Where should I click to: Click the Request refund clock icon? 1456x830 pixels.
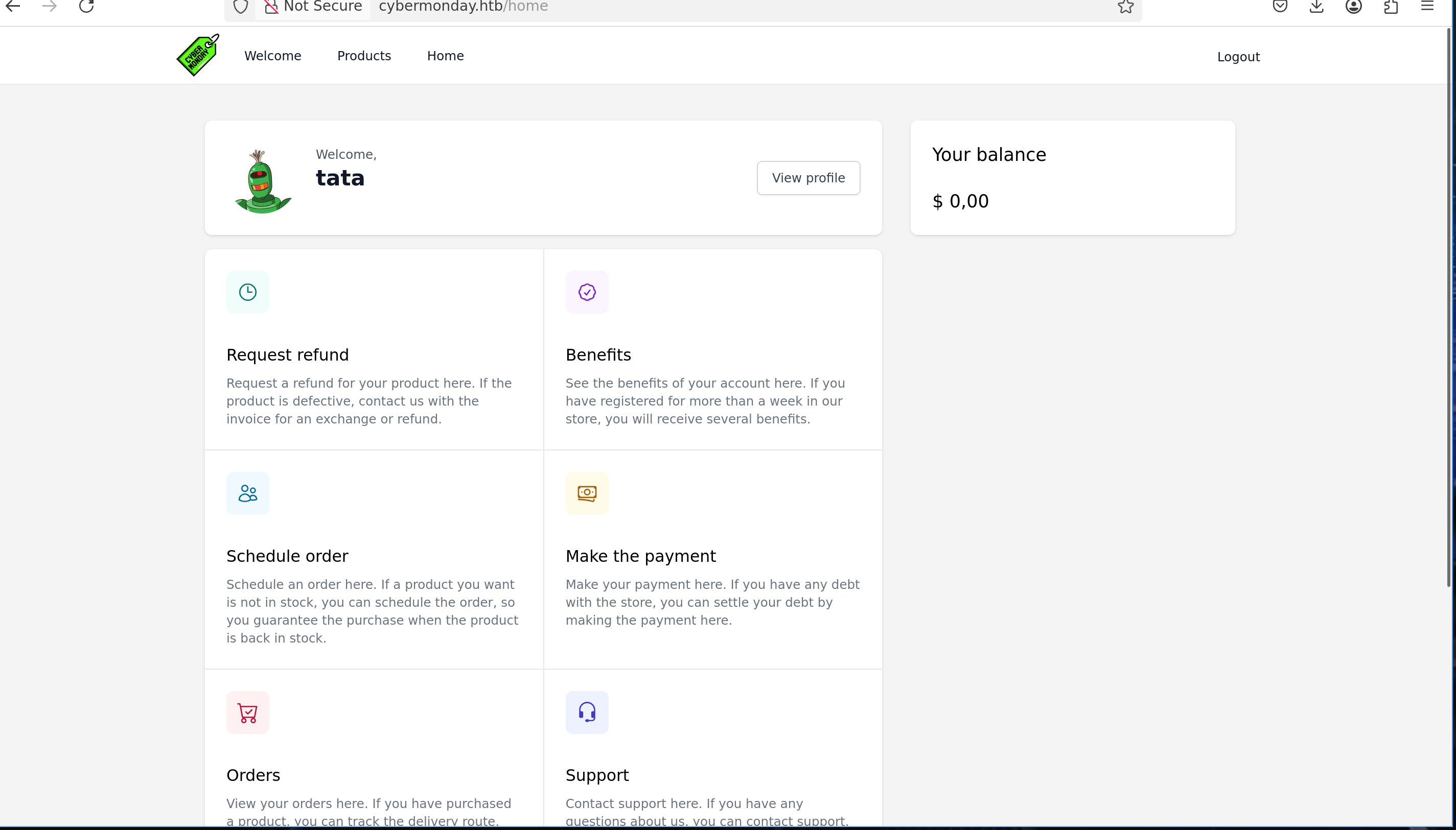point(247,292)
